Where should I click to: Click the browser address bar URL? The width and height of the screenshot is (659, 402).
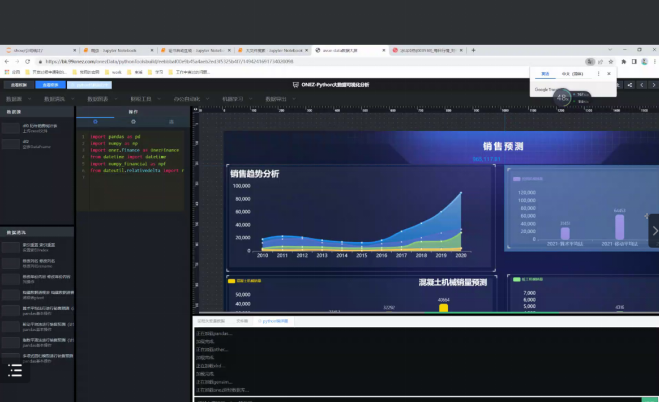pos(200,61)
